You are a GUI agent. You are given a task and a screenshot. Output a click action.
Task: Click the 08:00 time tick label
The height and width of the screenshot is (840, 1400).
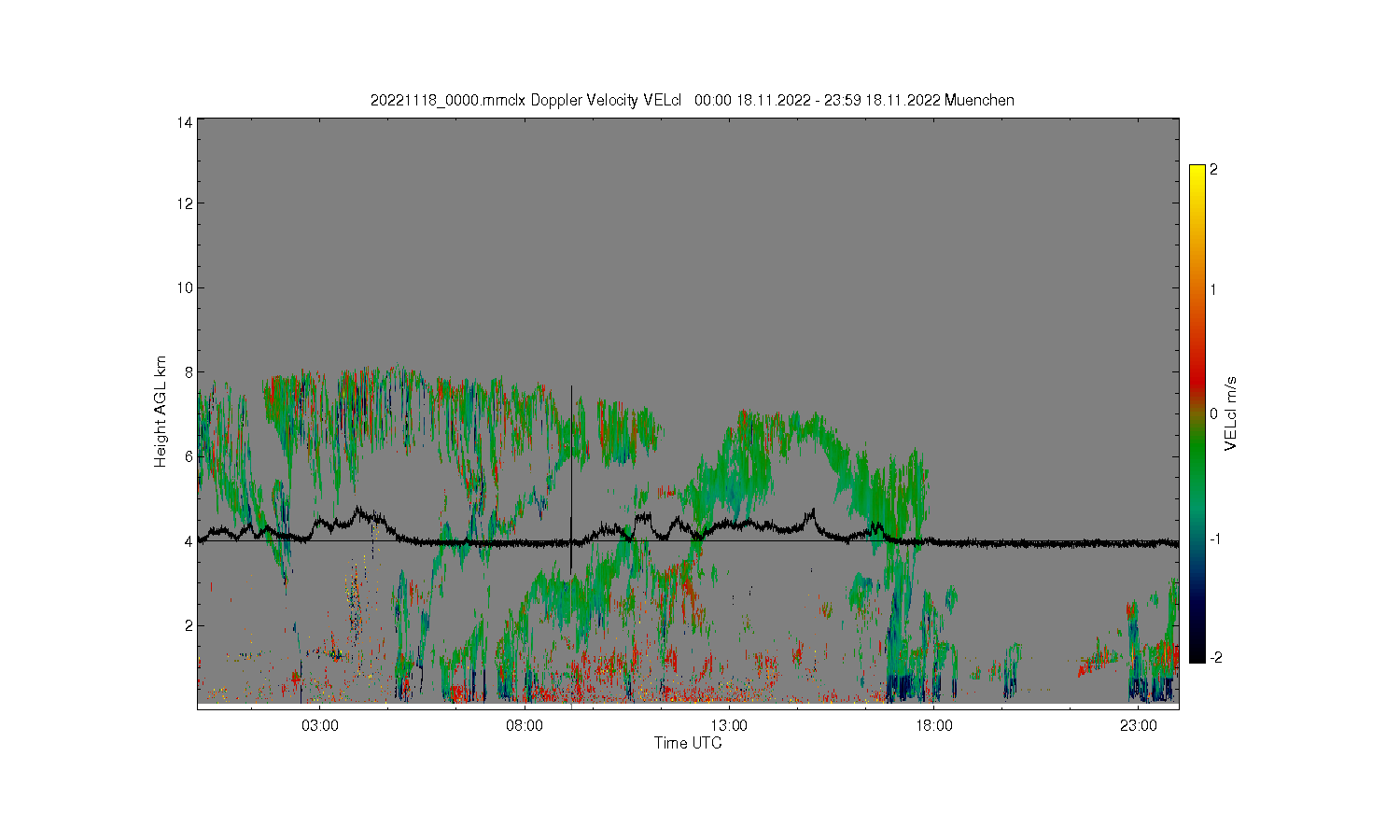(x=525, y=726)
